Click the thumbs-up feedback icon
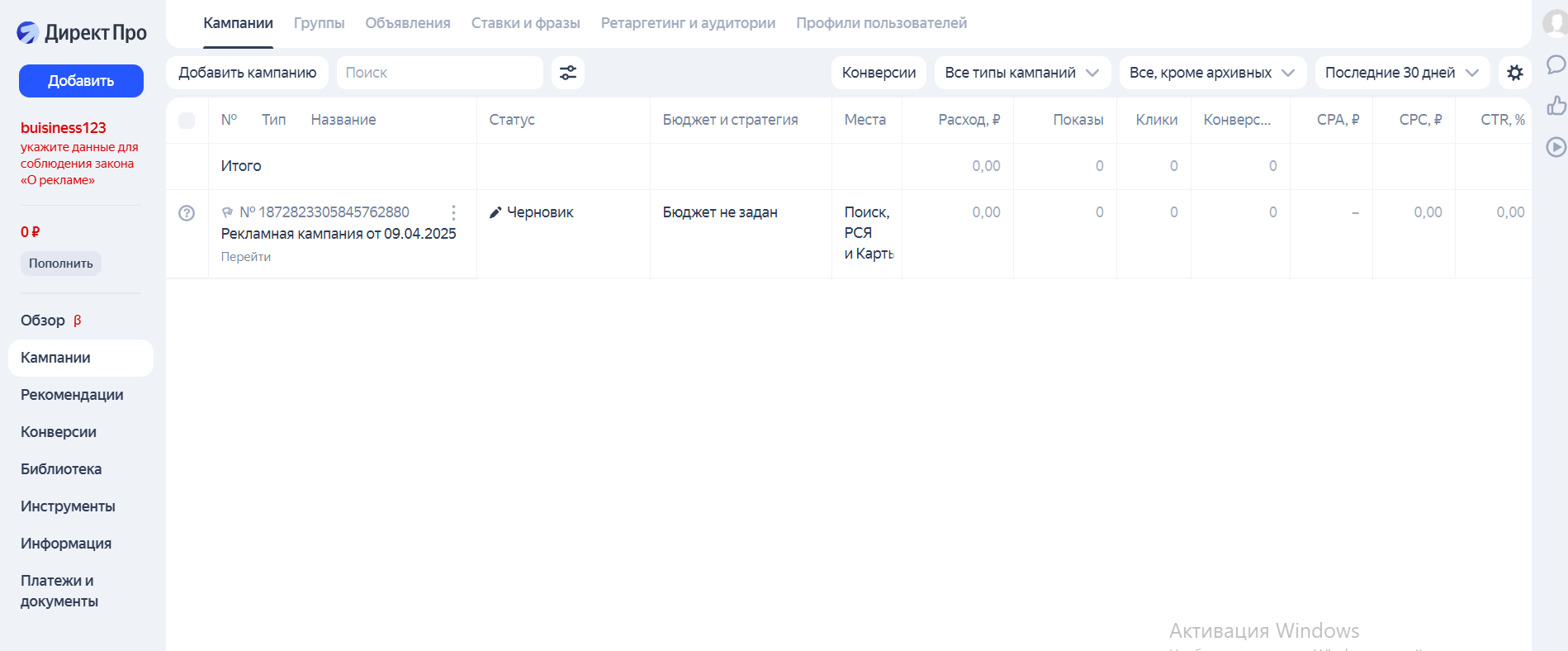Image resolution: width=1568 pixels, height=651 pixels. point(1556,106)
